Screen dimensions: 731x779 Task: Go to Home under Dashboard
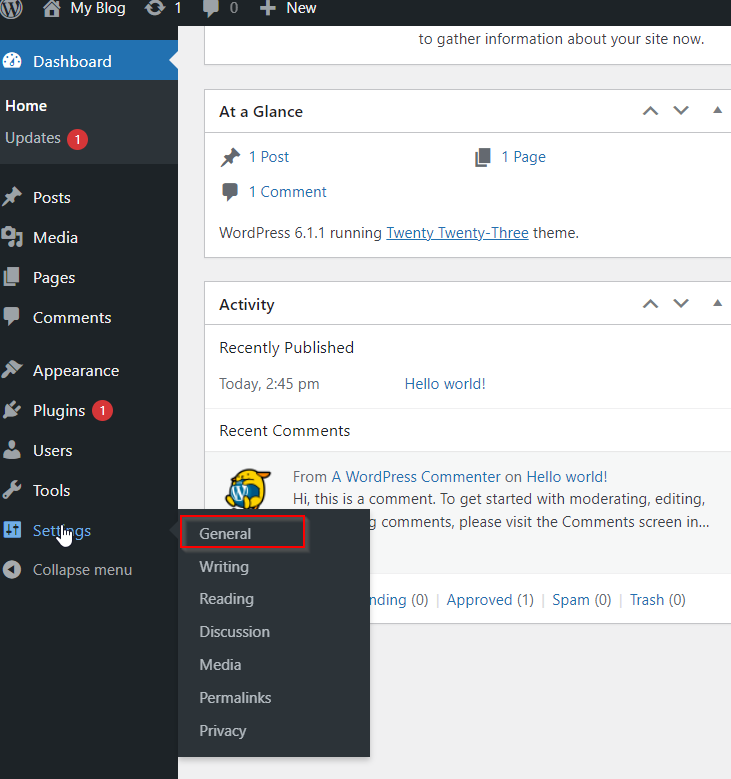point(26,106)
